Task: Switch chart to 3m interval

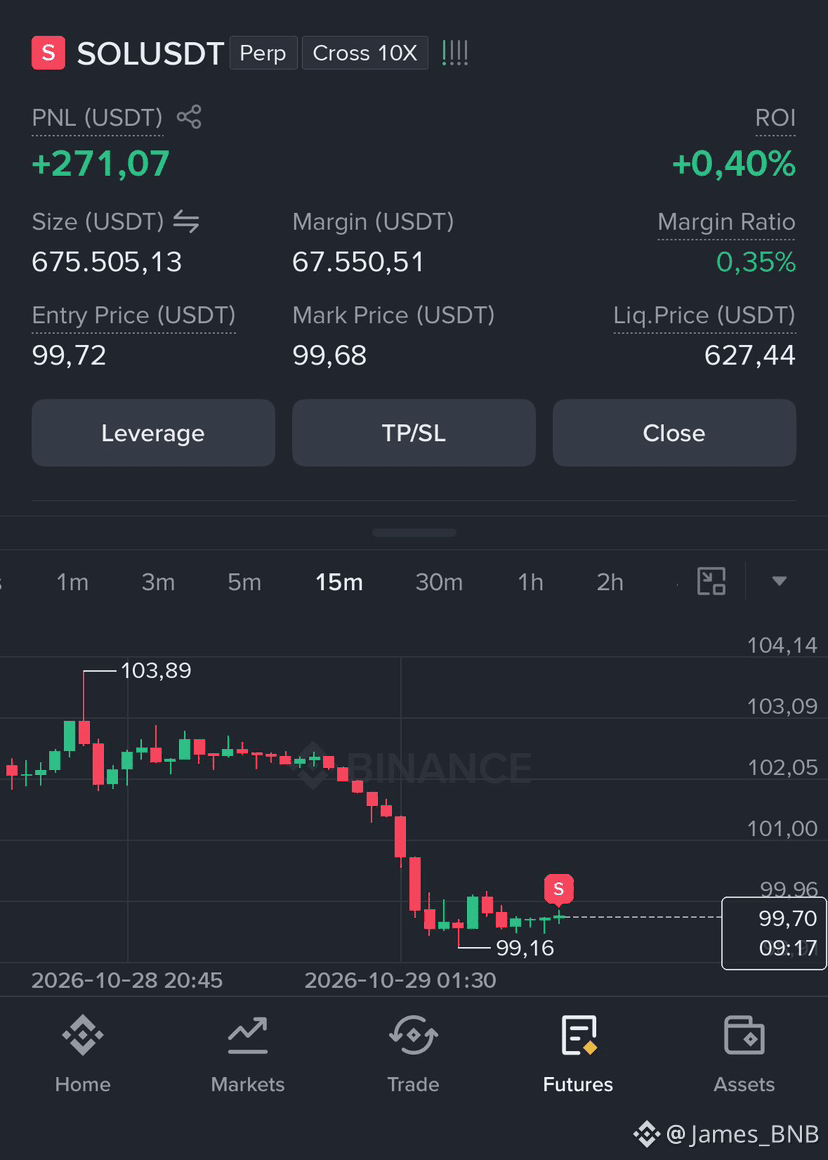Action: click(158, 582)
